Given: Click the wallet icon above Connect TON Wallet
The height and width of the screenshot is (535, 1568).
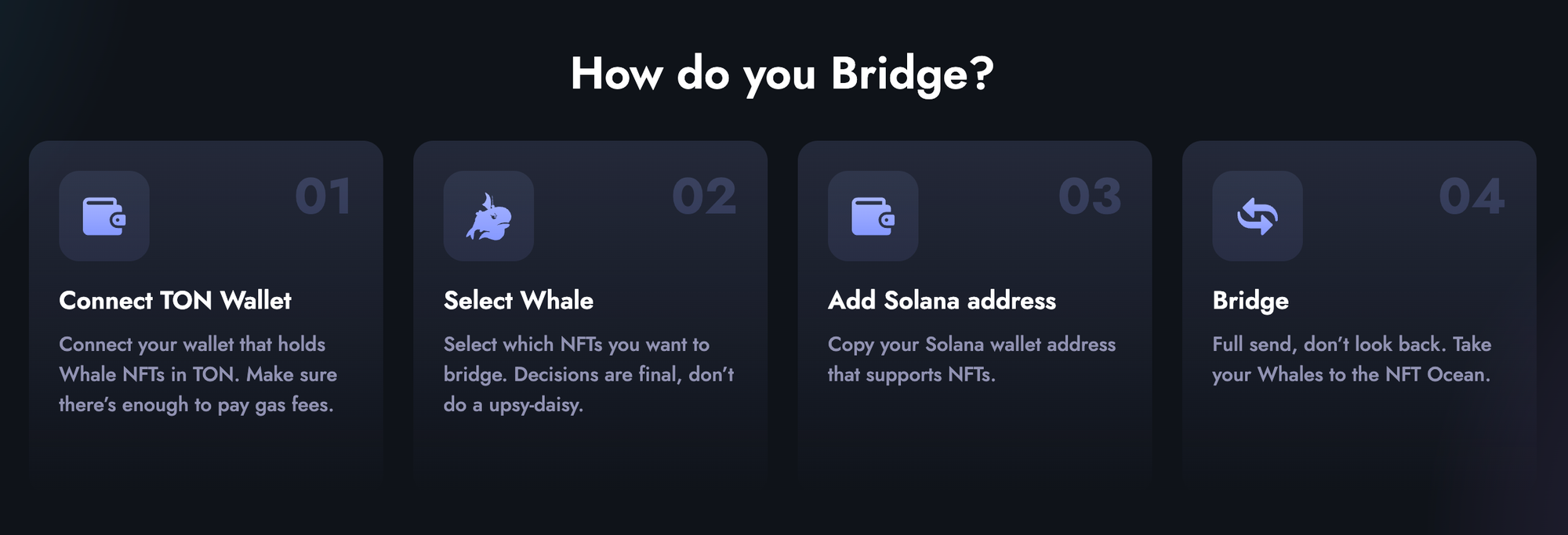Looking at the screenshot, I should 104,216.
